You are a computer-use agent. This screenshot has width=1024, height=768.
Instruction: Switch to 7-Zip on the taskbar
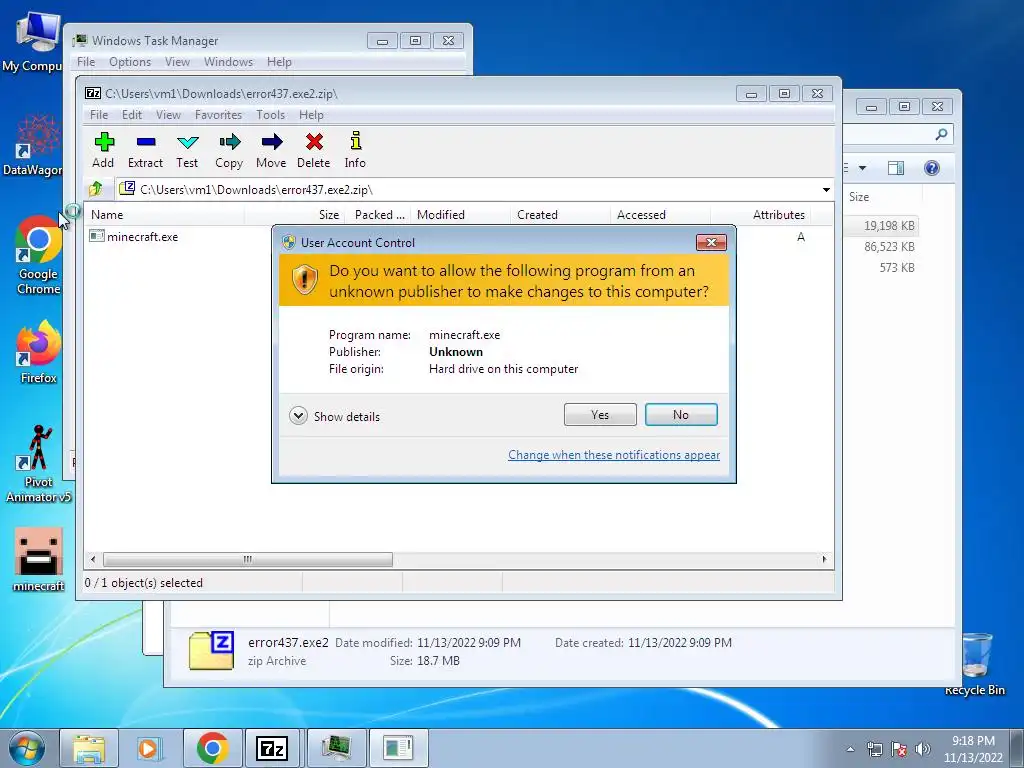[272, 748]
